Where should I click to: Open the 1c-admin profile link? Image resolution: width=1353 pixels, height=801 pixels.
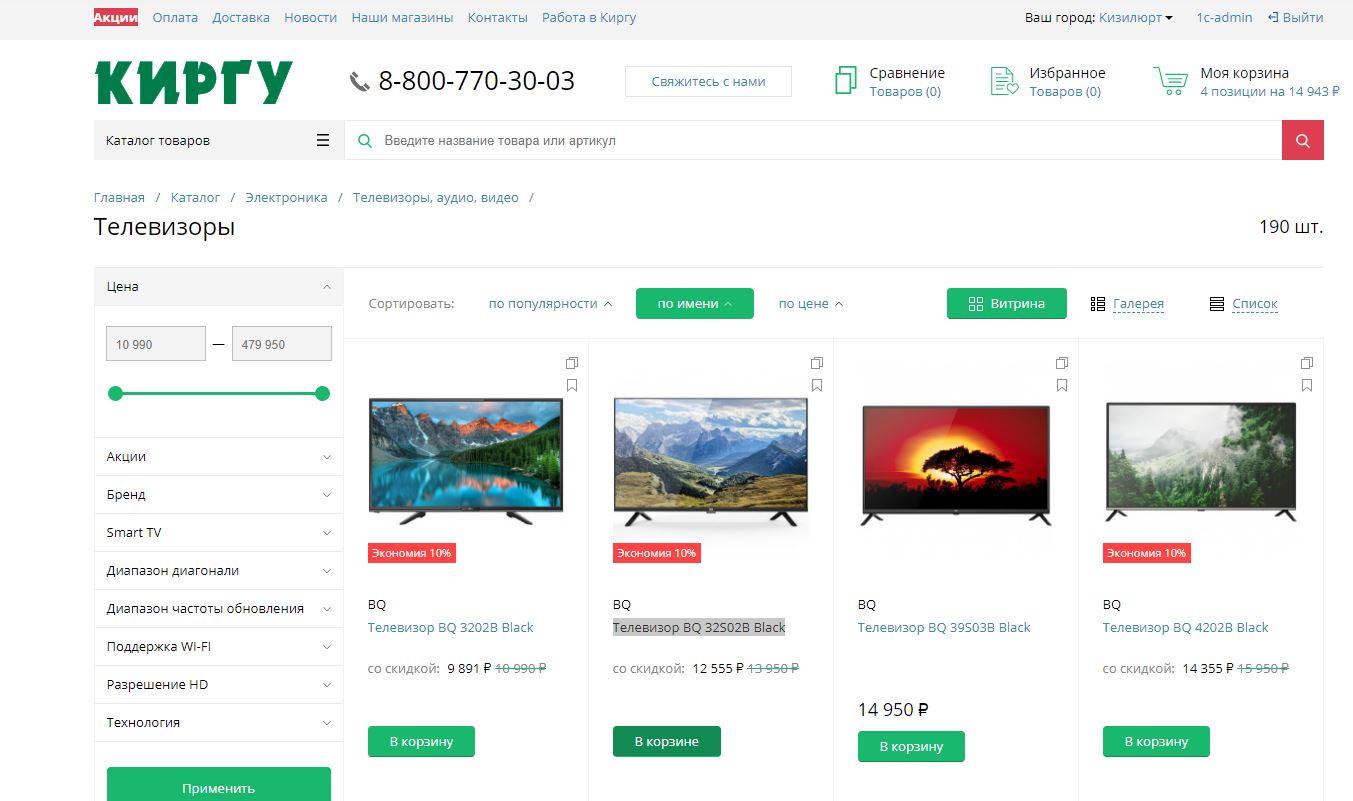1224,17
